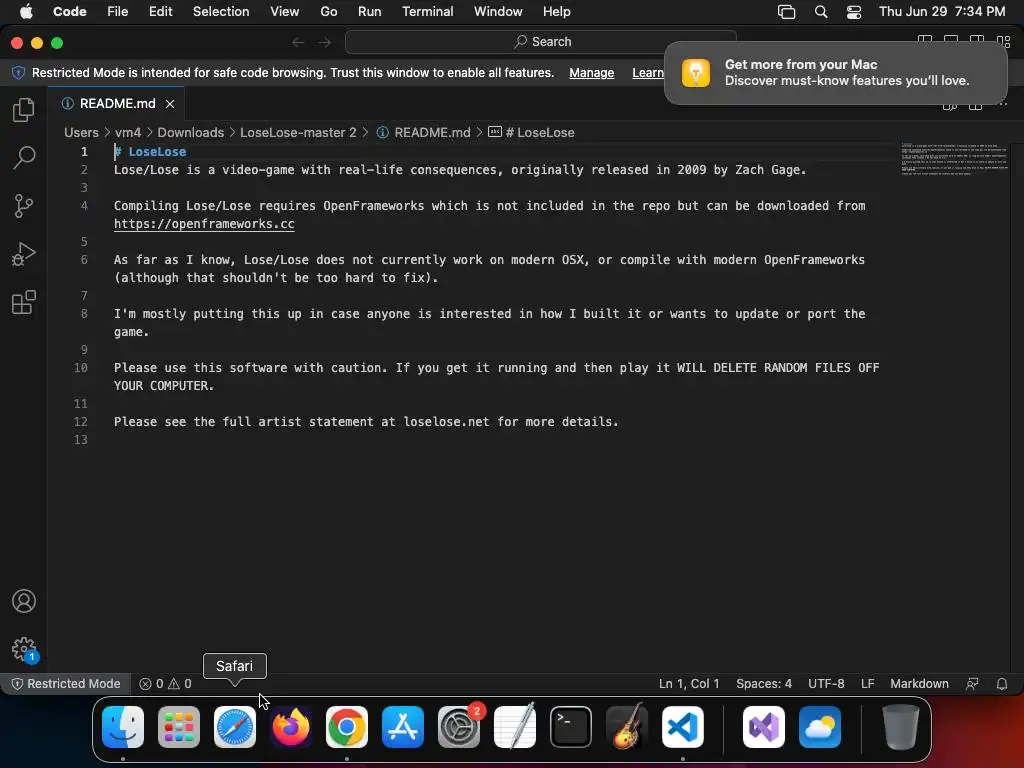Open notifications bell in status bar
1024x768 pixels.
(1002, 684)
